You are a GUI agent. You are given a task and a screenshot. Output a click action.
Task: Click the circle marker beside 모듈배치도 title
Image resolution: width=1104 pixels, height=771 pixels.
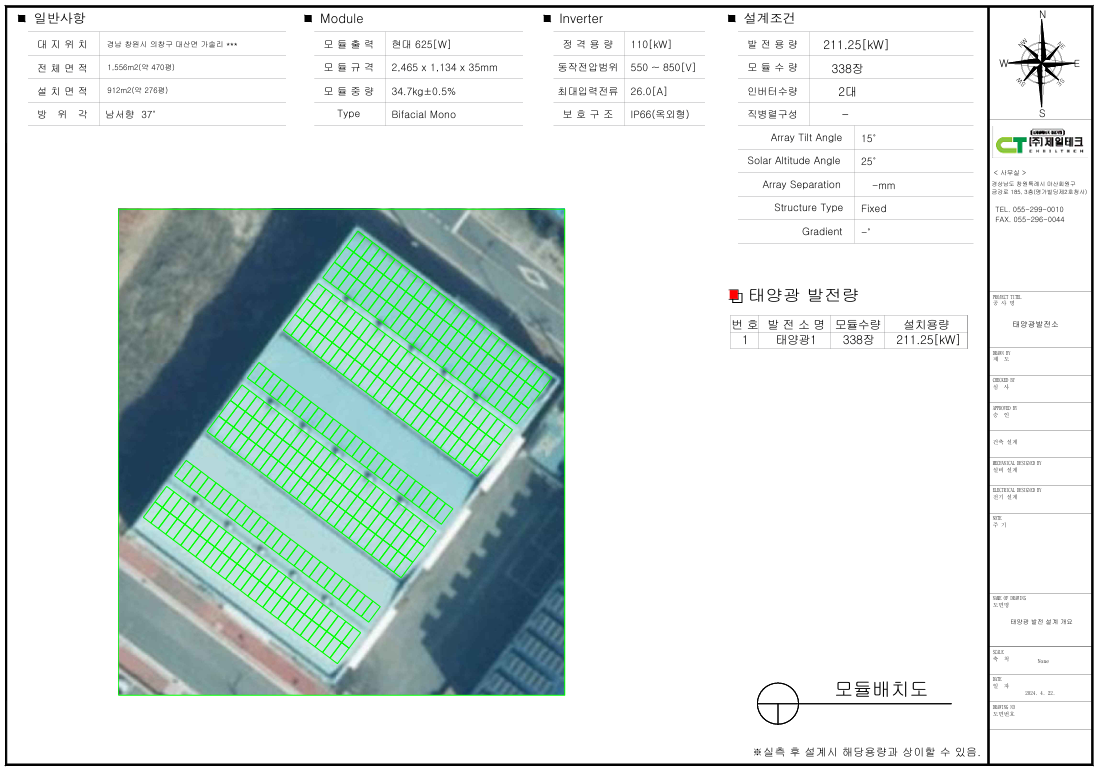coord(778,703)
